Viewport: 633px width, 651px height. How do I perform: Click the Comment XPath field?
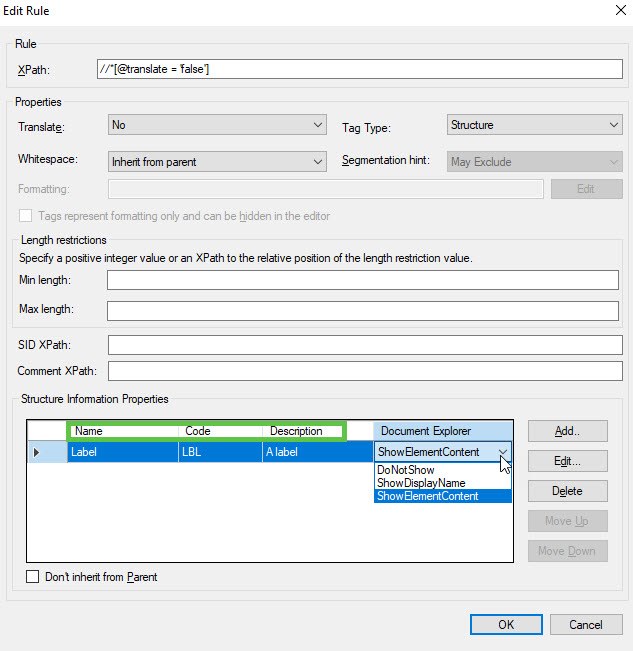pos(365,371)
